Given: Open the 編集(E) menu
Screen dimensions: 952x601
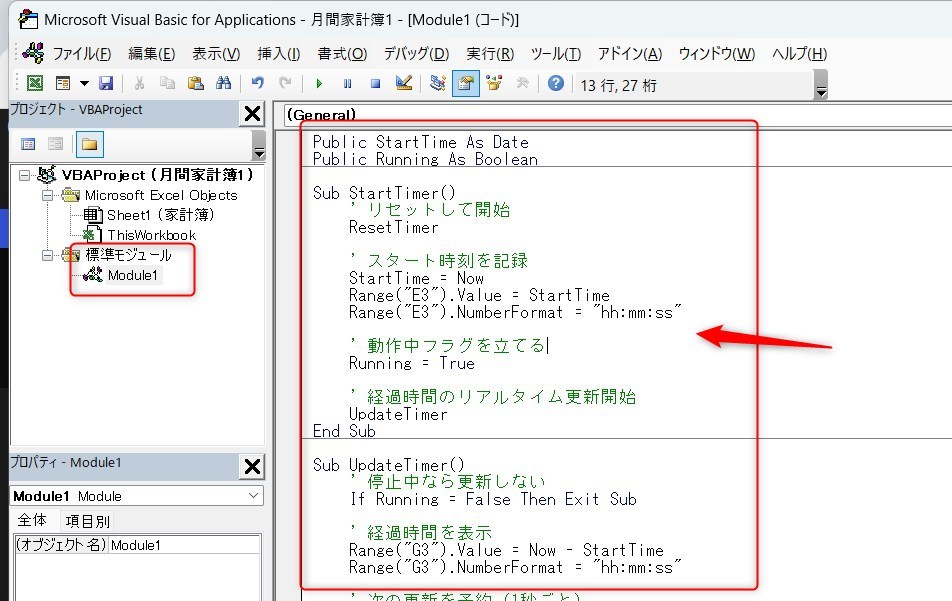Looking at the screenshot, I should [152, 54].
